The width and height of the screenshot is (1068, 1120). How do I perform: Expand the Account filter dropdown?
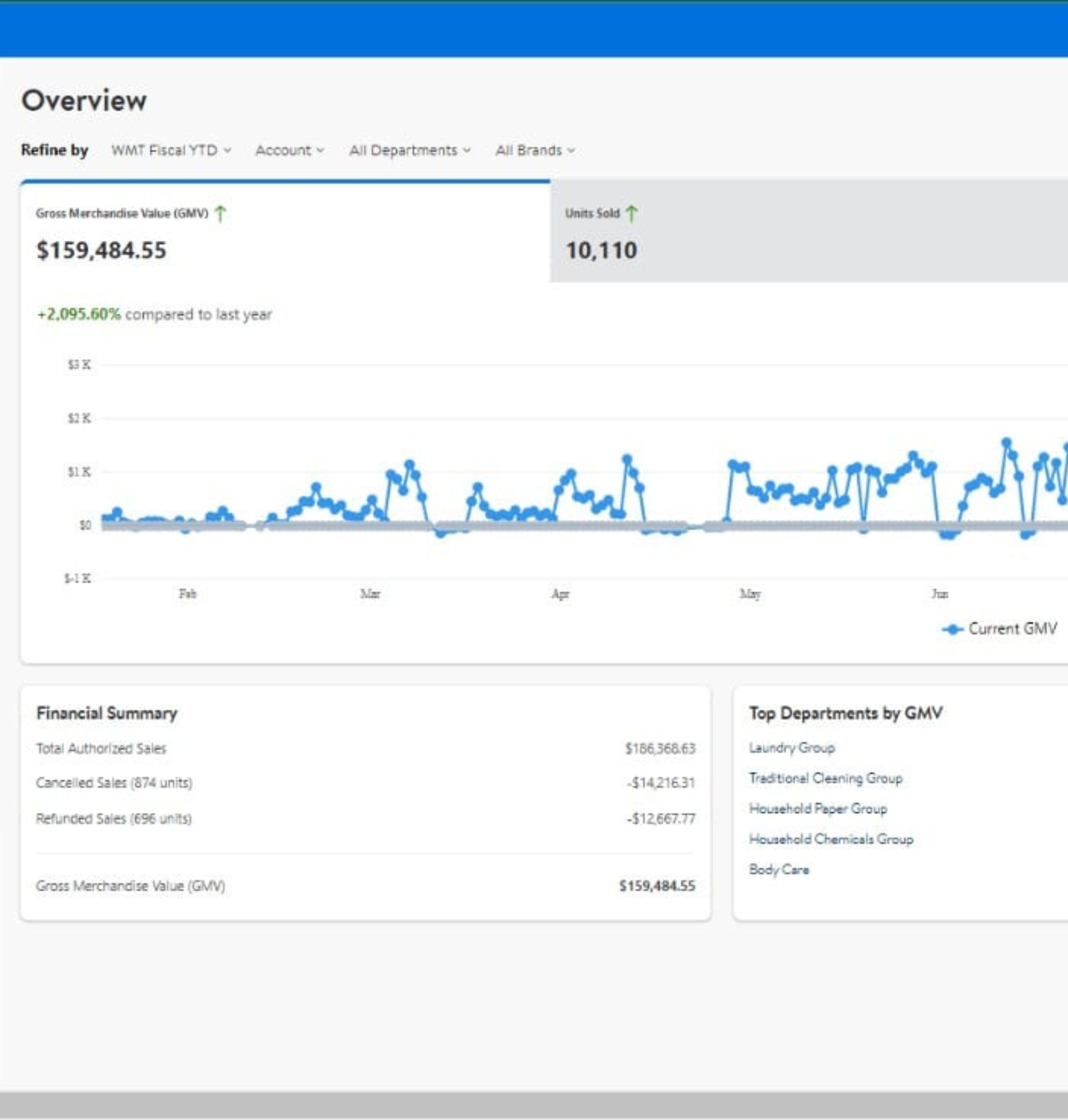point(289,150)
